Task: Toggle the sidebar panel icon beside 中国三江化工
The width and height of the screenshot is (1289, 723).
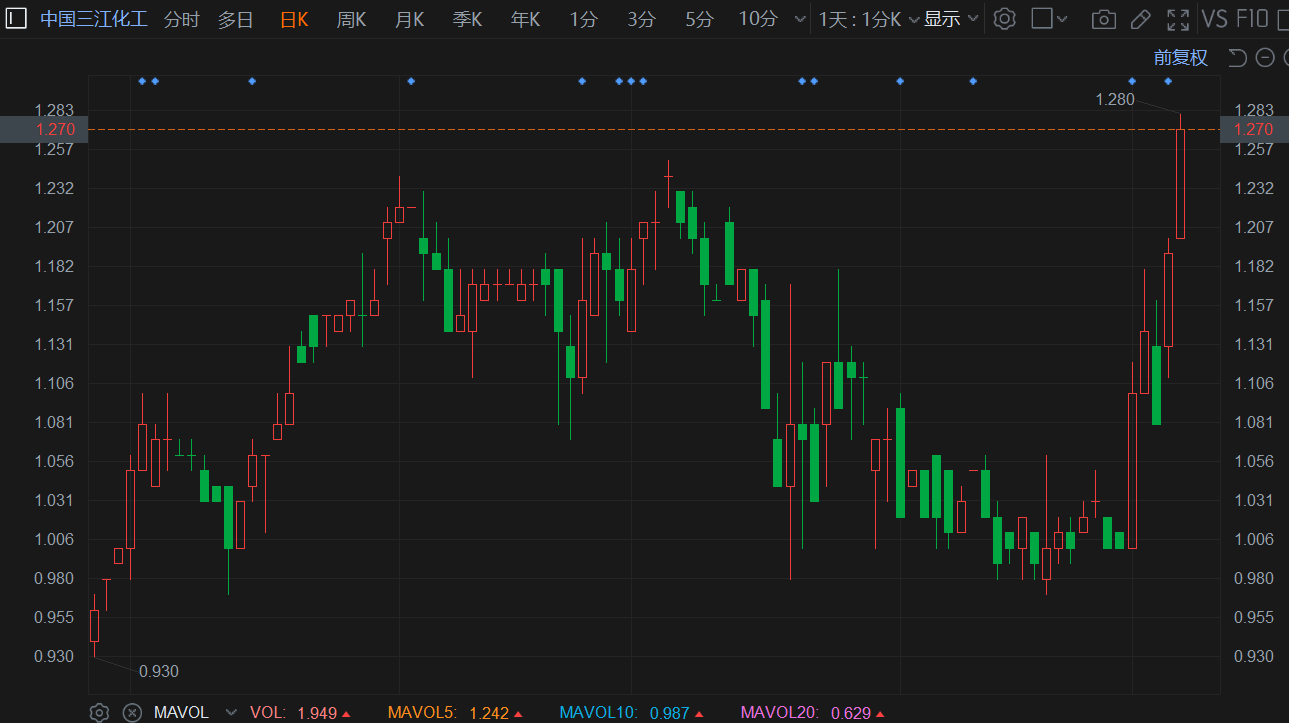Action: 17,18
